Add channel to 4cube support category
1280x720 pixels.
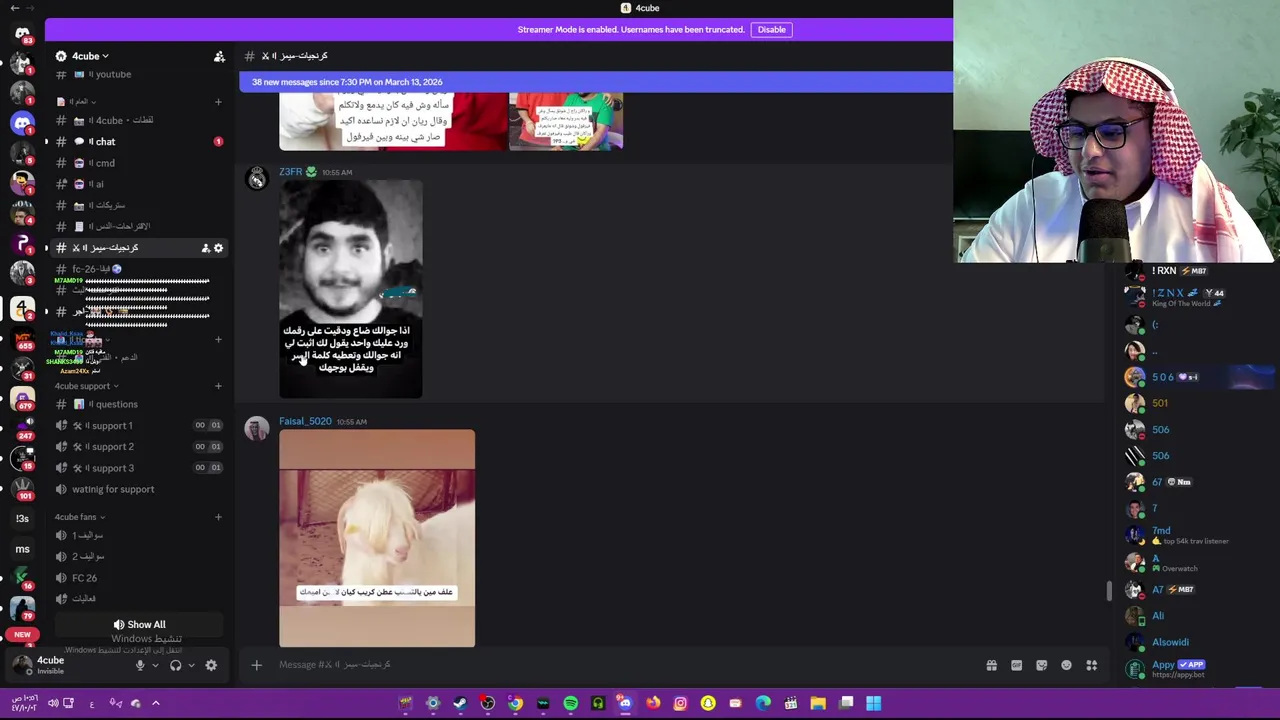(218, 386)
